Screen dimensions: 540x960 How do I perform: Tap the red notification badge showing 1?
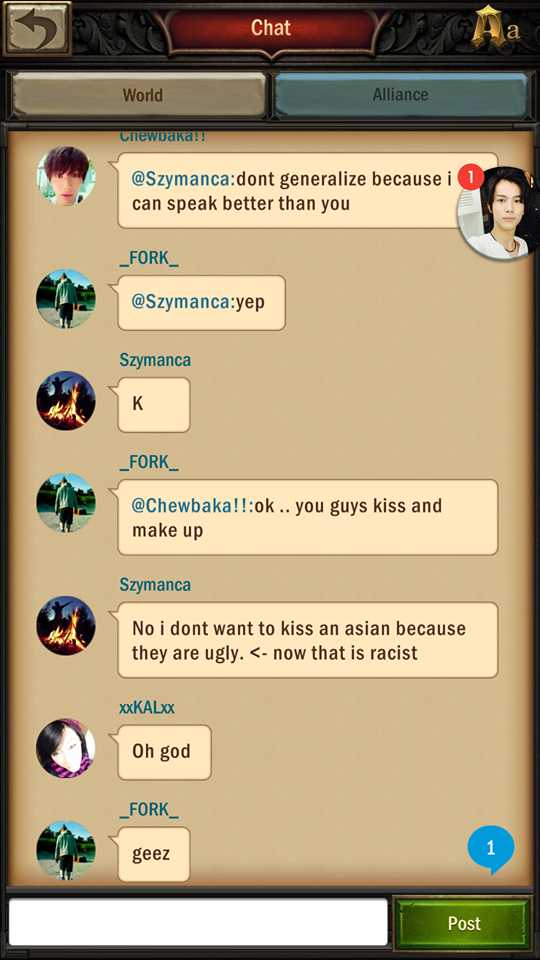pos(470,178)
